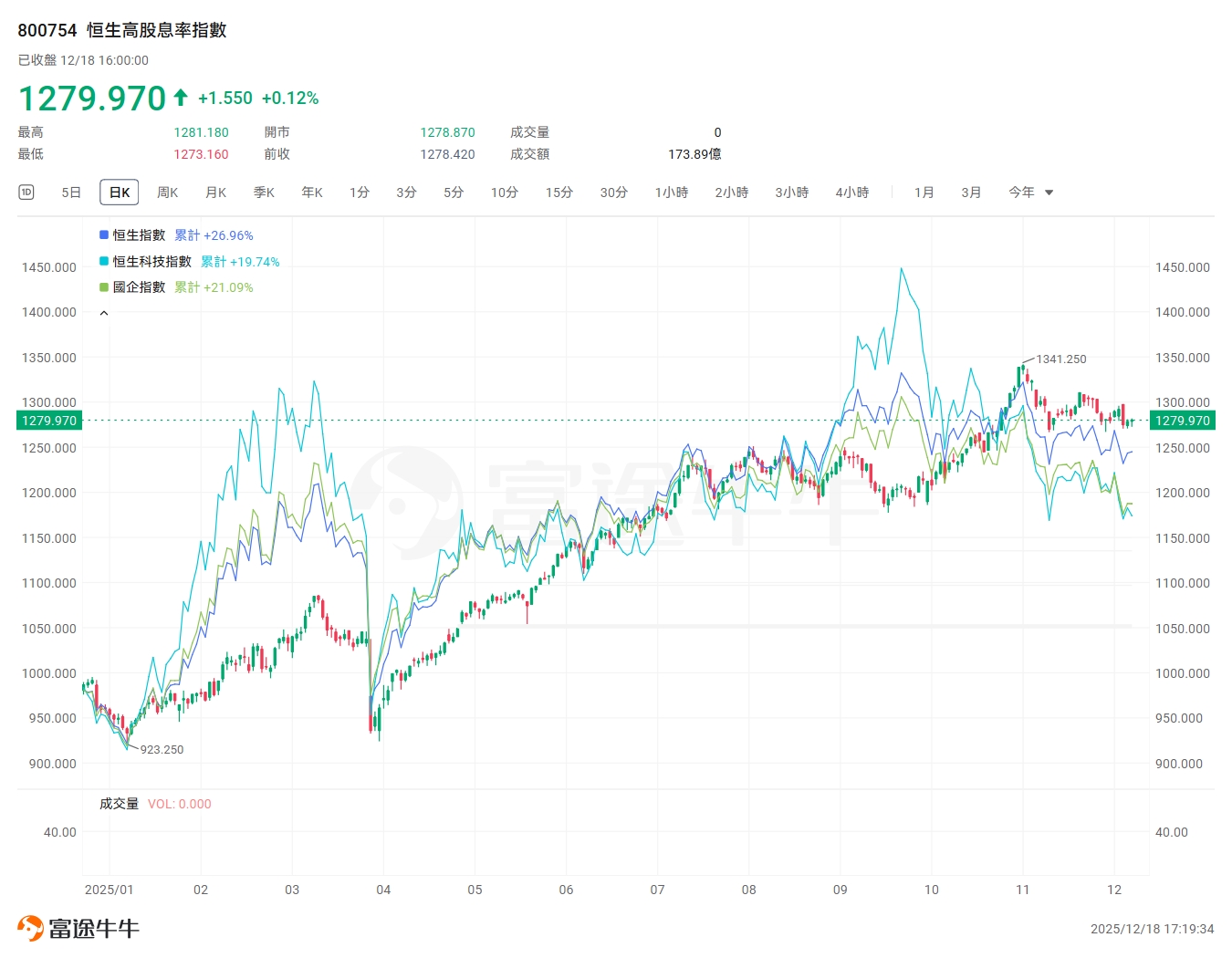
Task: Toggle the 國企指數 comparison line
Action: [x=139, y=287]
